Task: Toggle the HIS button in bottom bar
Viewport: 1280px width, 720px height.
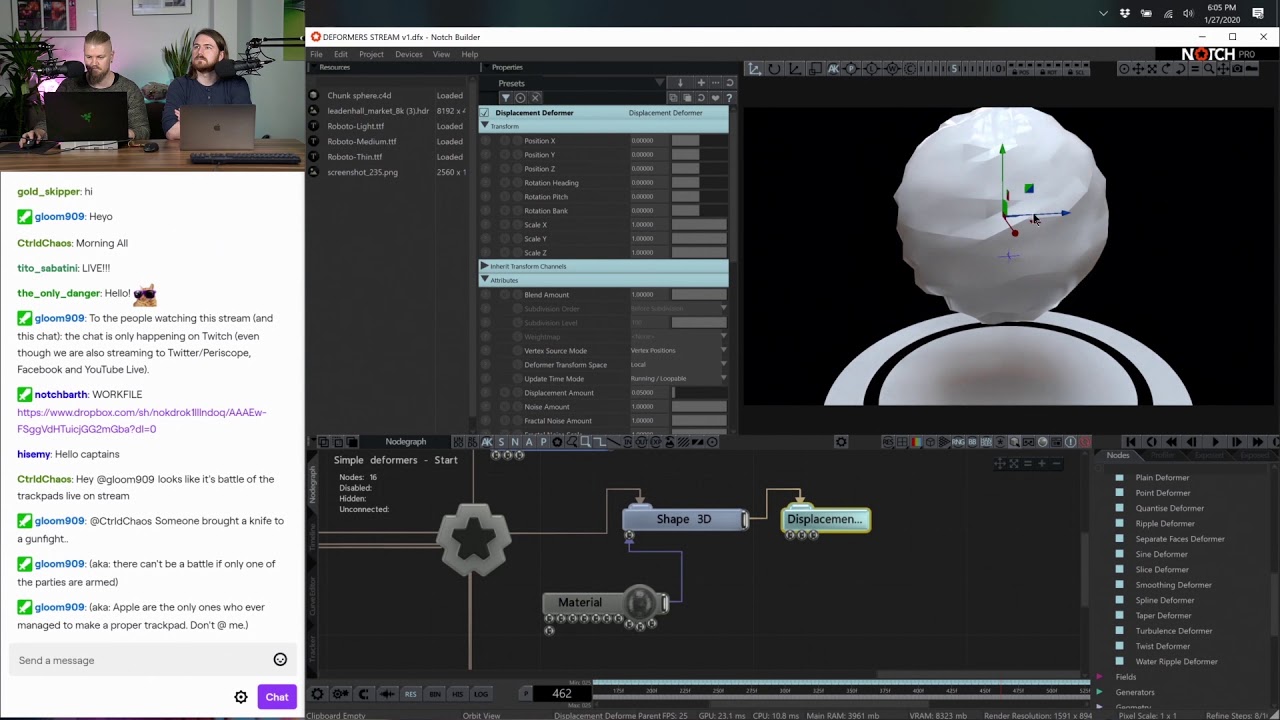Action: [457, 694]
